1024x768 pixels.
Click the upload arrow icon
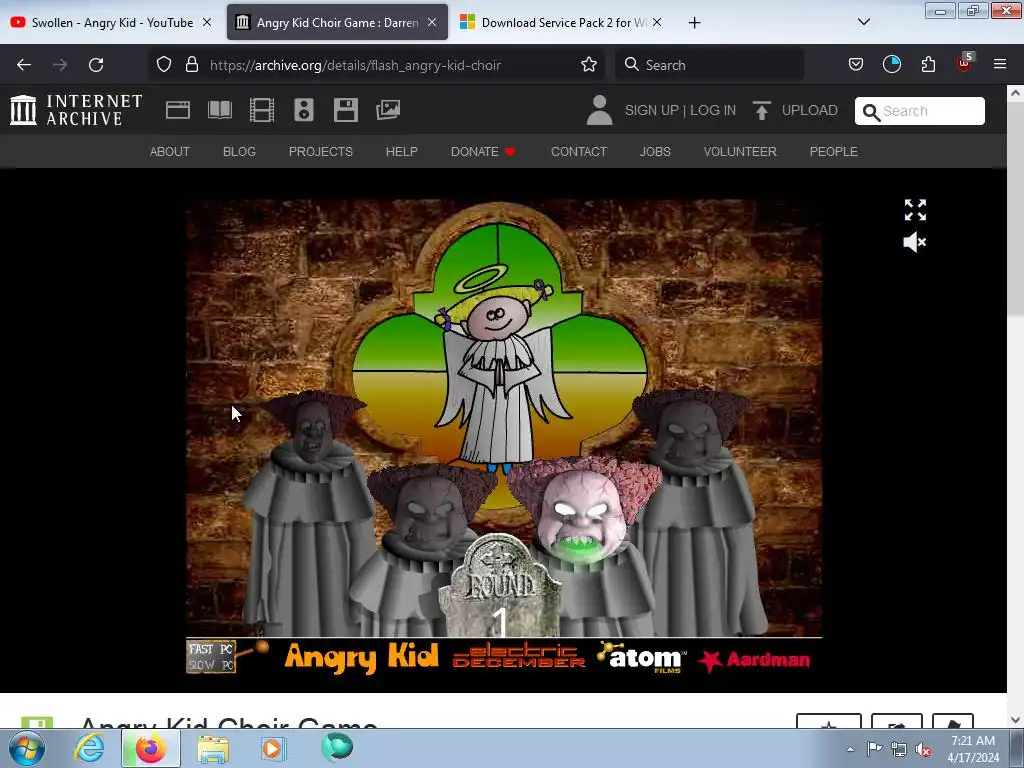761,110
